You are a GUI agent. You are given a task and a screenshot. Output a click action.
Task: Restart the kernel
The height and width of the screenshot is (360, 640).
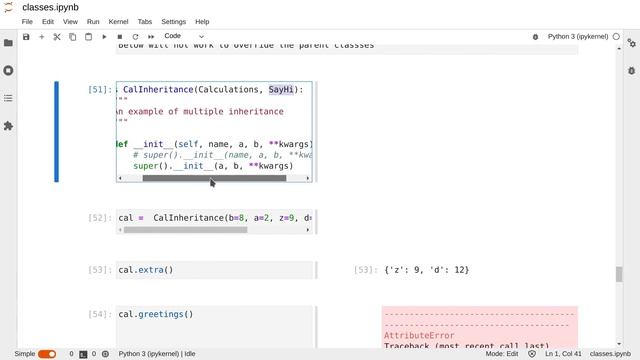[x=135, y=37]
